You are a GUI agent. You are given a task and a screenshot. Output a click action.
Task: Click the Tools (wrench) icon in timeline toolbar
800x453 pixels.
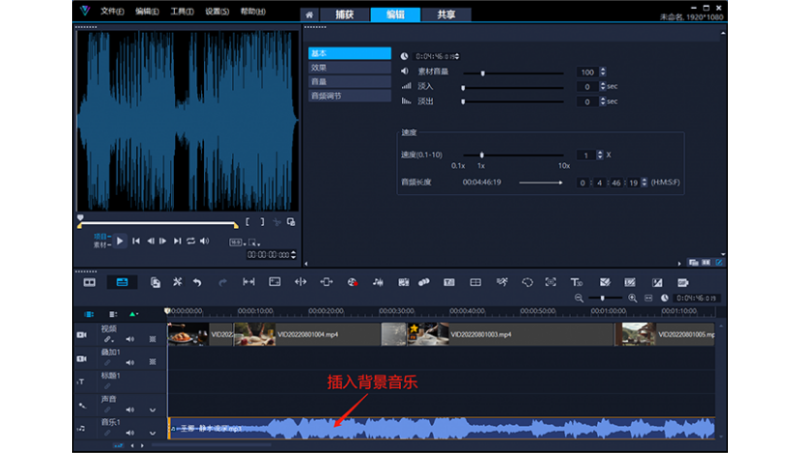177,282
